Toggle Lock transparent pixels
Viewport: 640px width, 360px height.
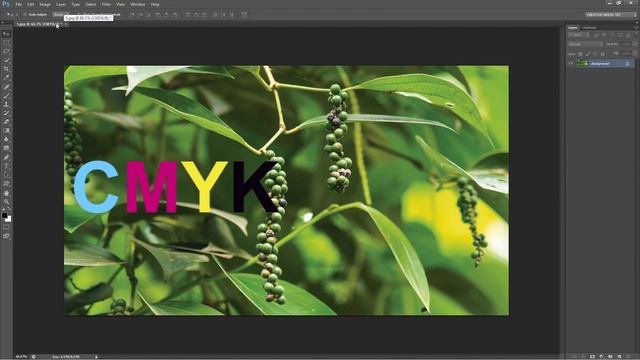pyautogui.click(x=580, y=54)
